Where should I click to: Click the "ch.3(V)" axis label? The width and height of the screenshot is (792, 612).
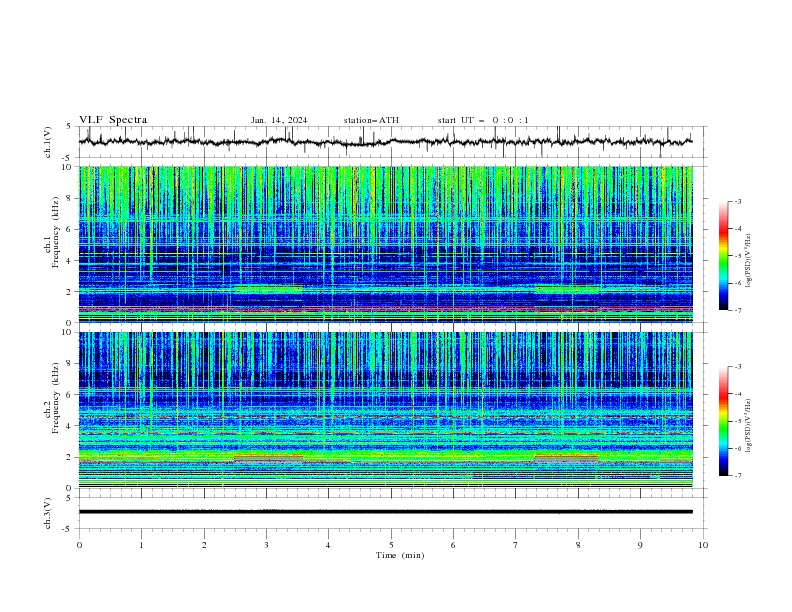pos(48,513)
